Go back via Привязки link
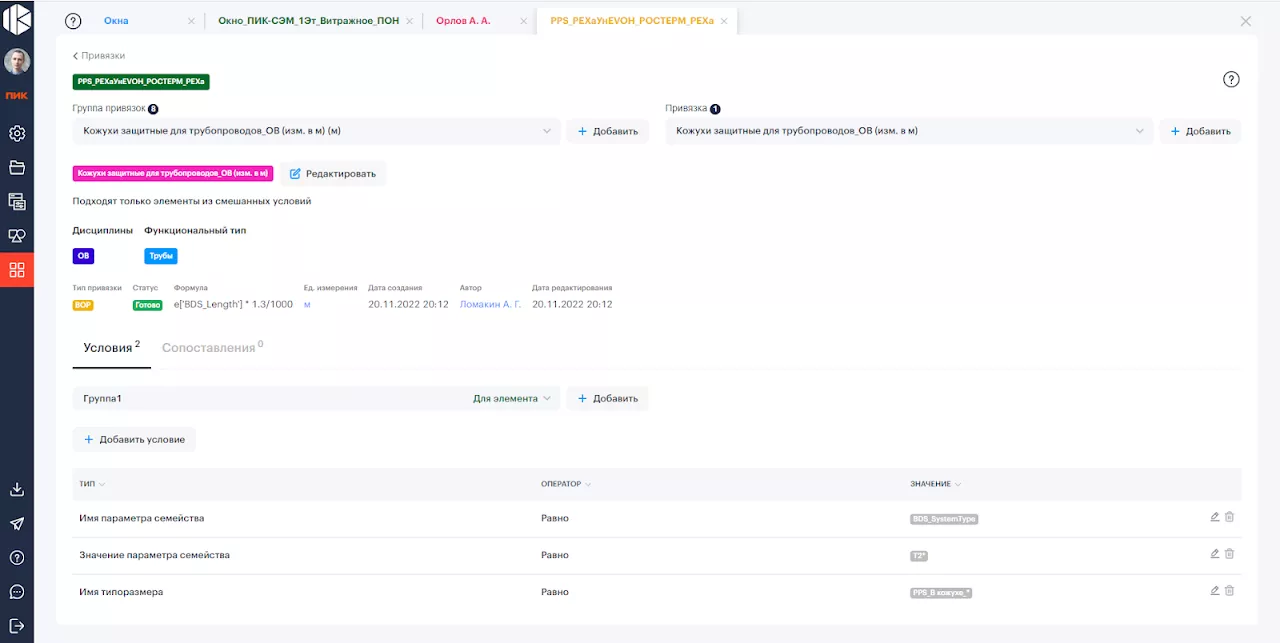The width and height of the screenshot is (1280, 643). click(x=99, y=56)
